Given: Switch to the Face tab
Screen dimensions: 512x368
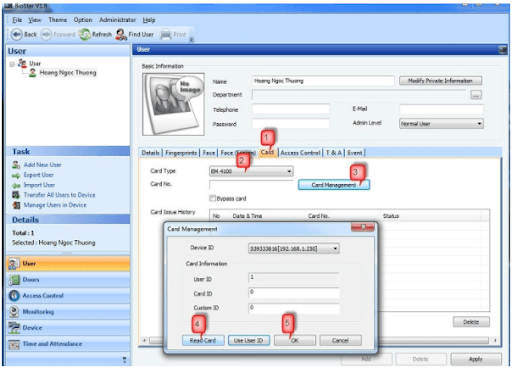Looking at the screenshot, I should 209,153.
